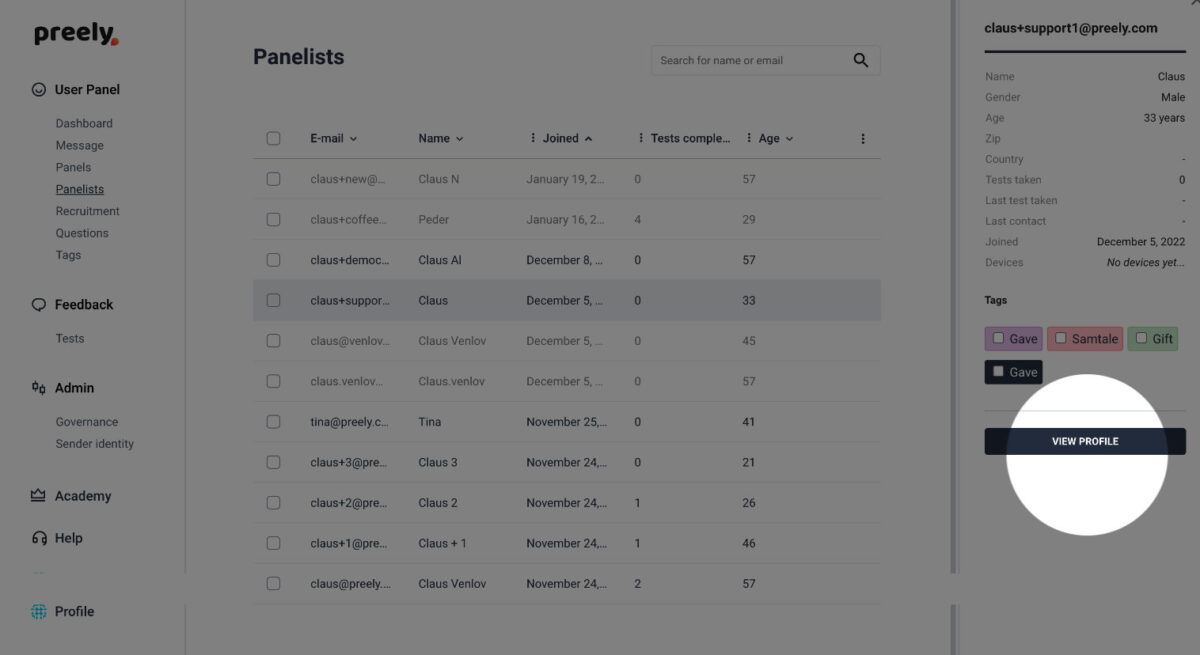
Task: Open the Name column dropdown arrow
Action: pyautogui.click(x=460, y=139)
